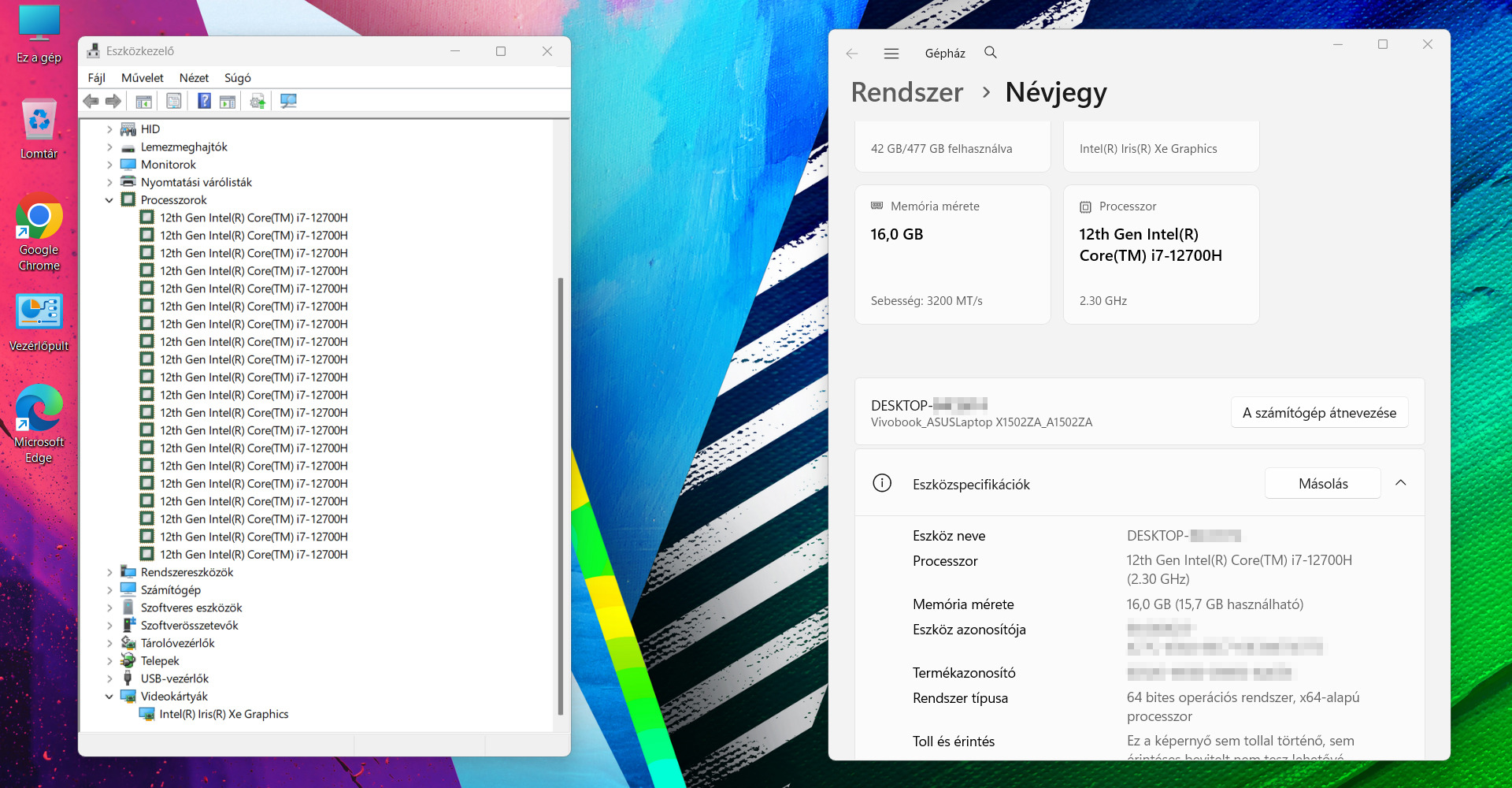Collapse the Eszközspecifikációk section chevron
The width and height of the screenshot is (1512, 788).
(x=1401, y=483)
